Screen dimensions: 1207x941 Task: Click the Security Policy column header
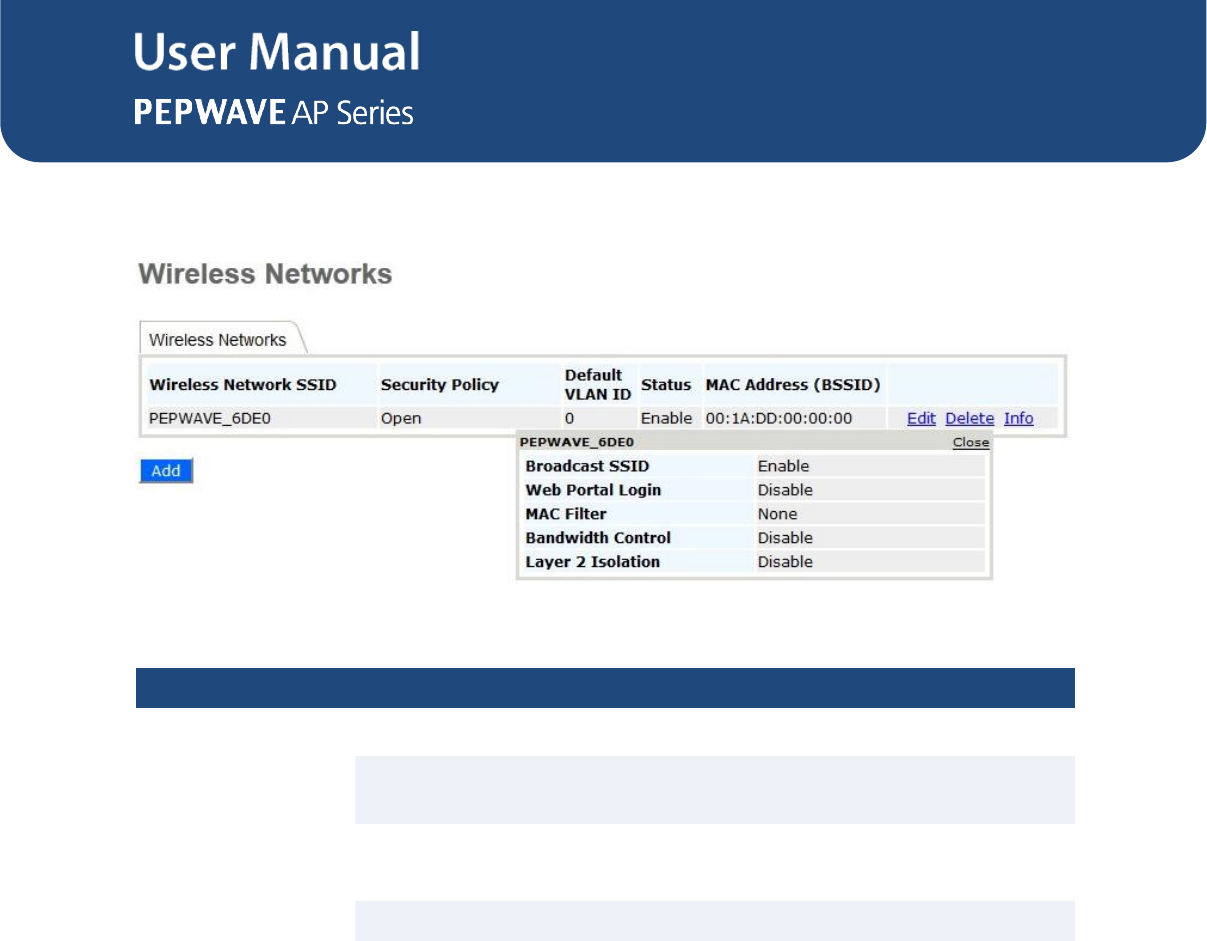click(439, 384)
